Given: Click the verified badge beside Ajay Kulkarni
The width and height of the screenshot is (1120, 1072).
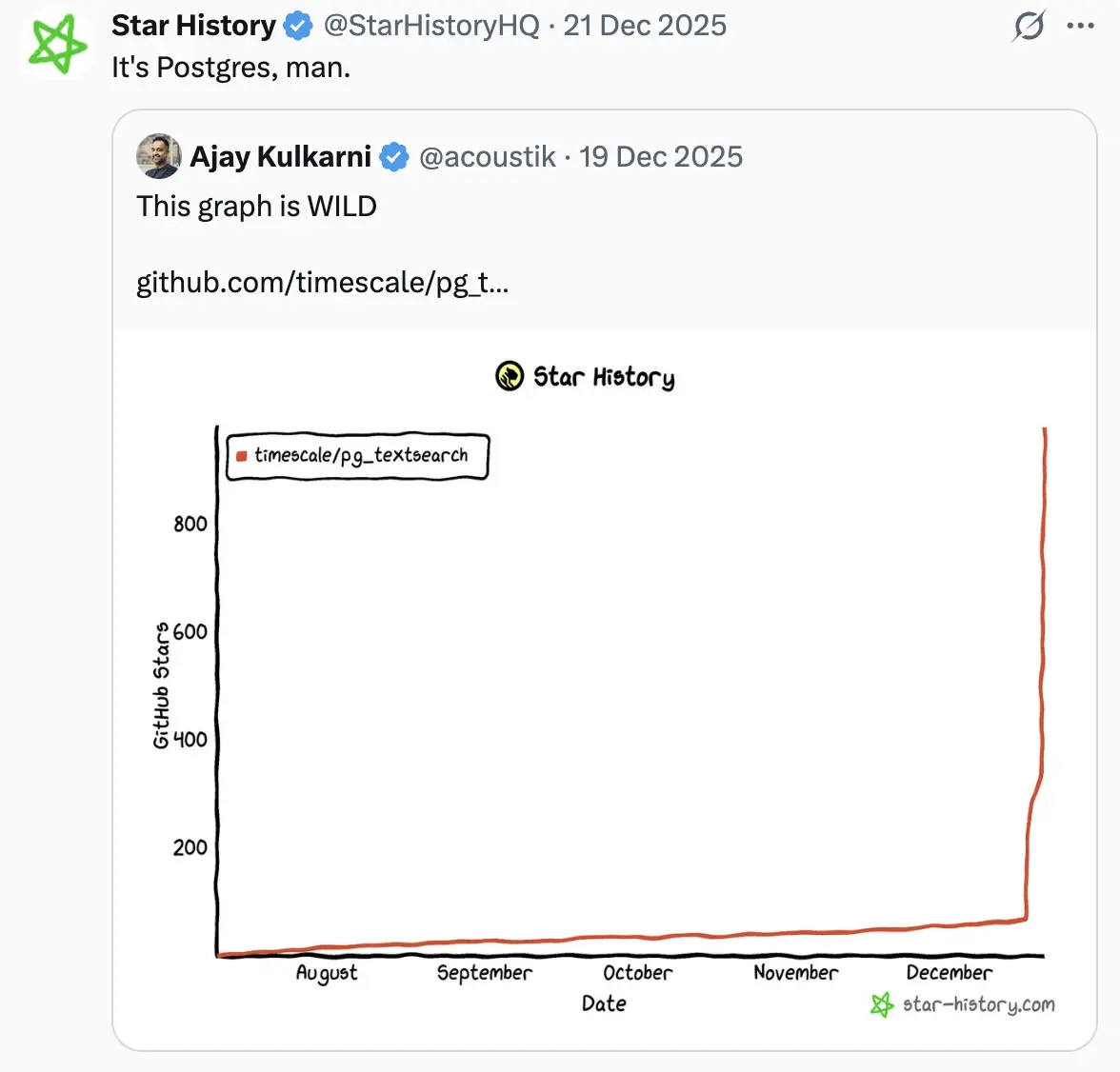Looking at the screenshot, I should (x=393, y=156).
